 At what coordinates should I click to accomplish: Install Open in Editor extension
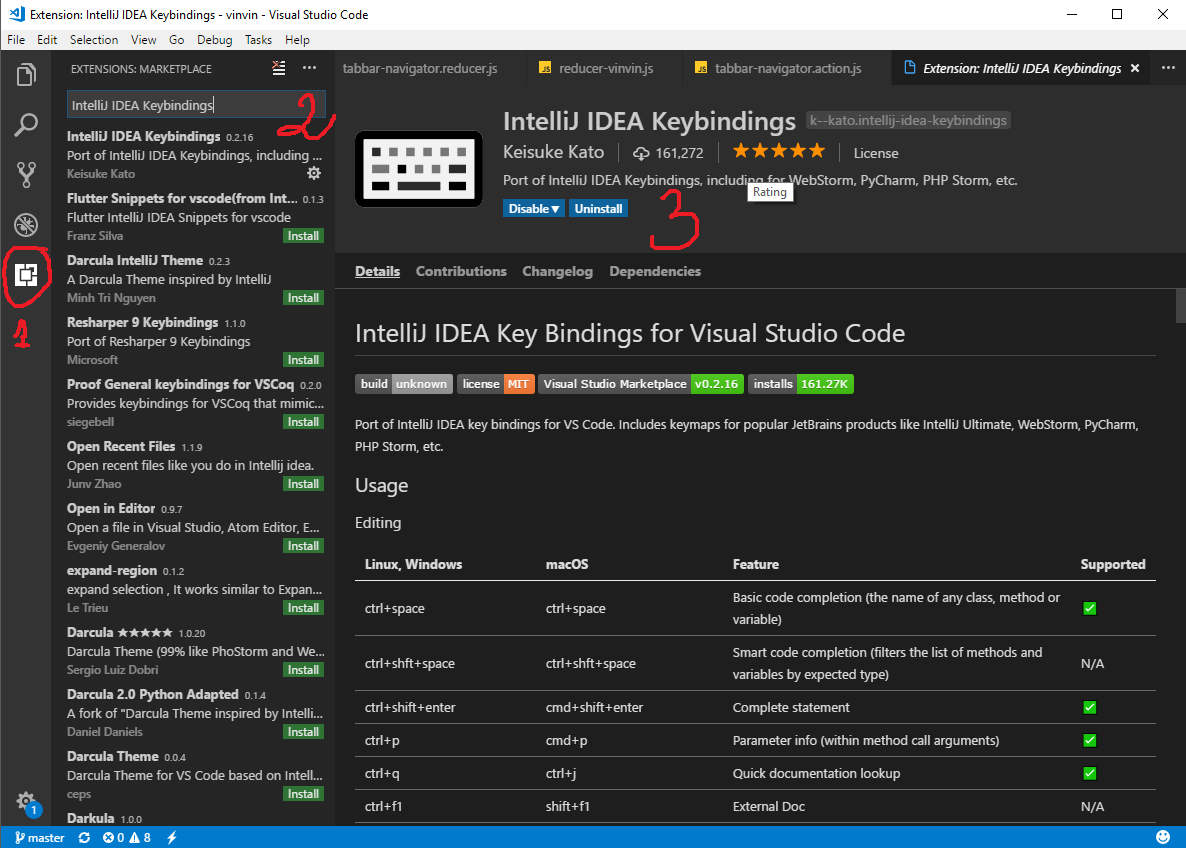pos(303,546)
